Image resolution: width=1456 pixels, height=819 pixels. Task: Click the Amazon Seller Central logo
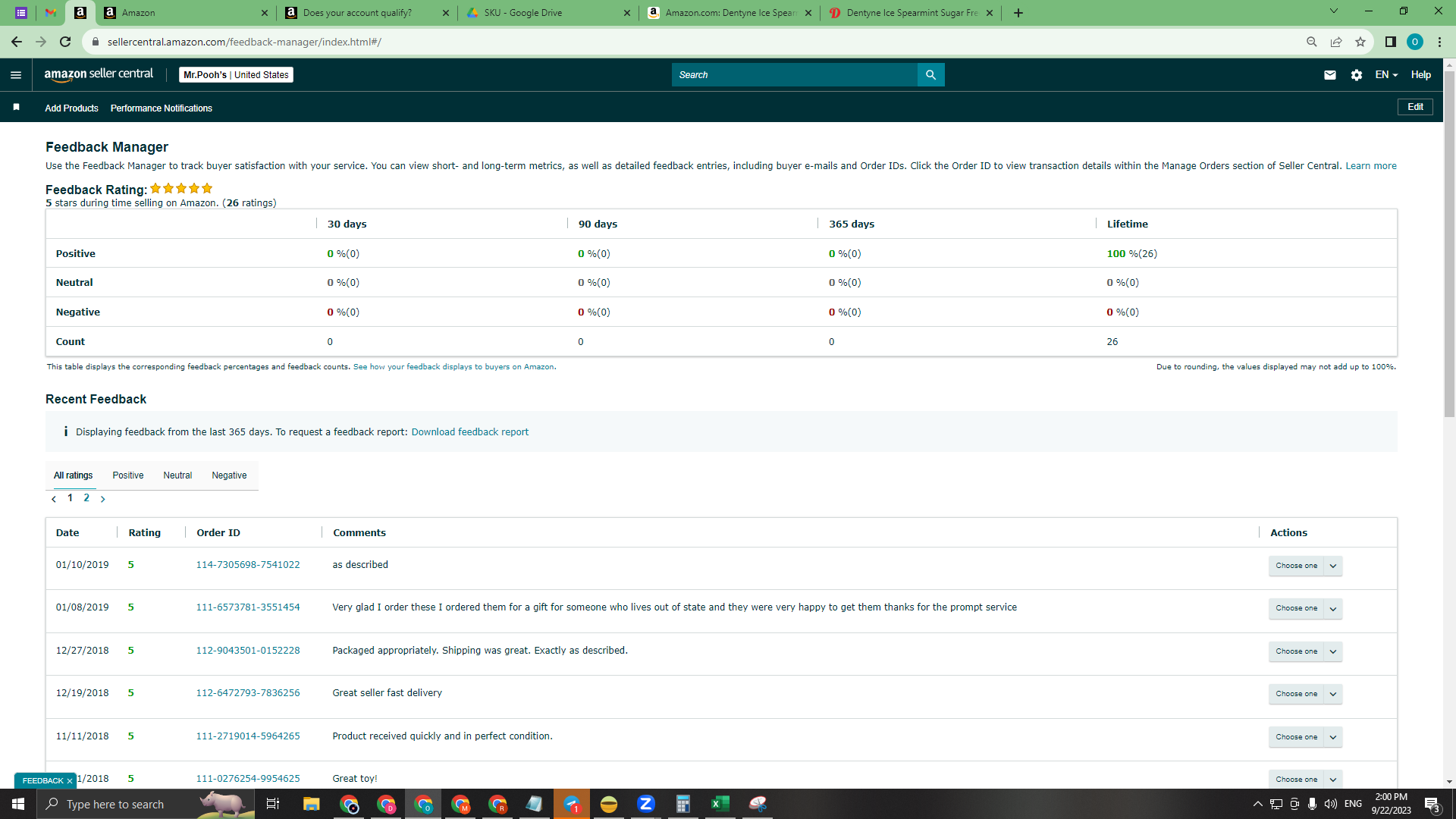(99, 74)
